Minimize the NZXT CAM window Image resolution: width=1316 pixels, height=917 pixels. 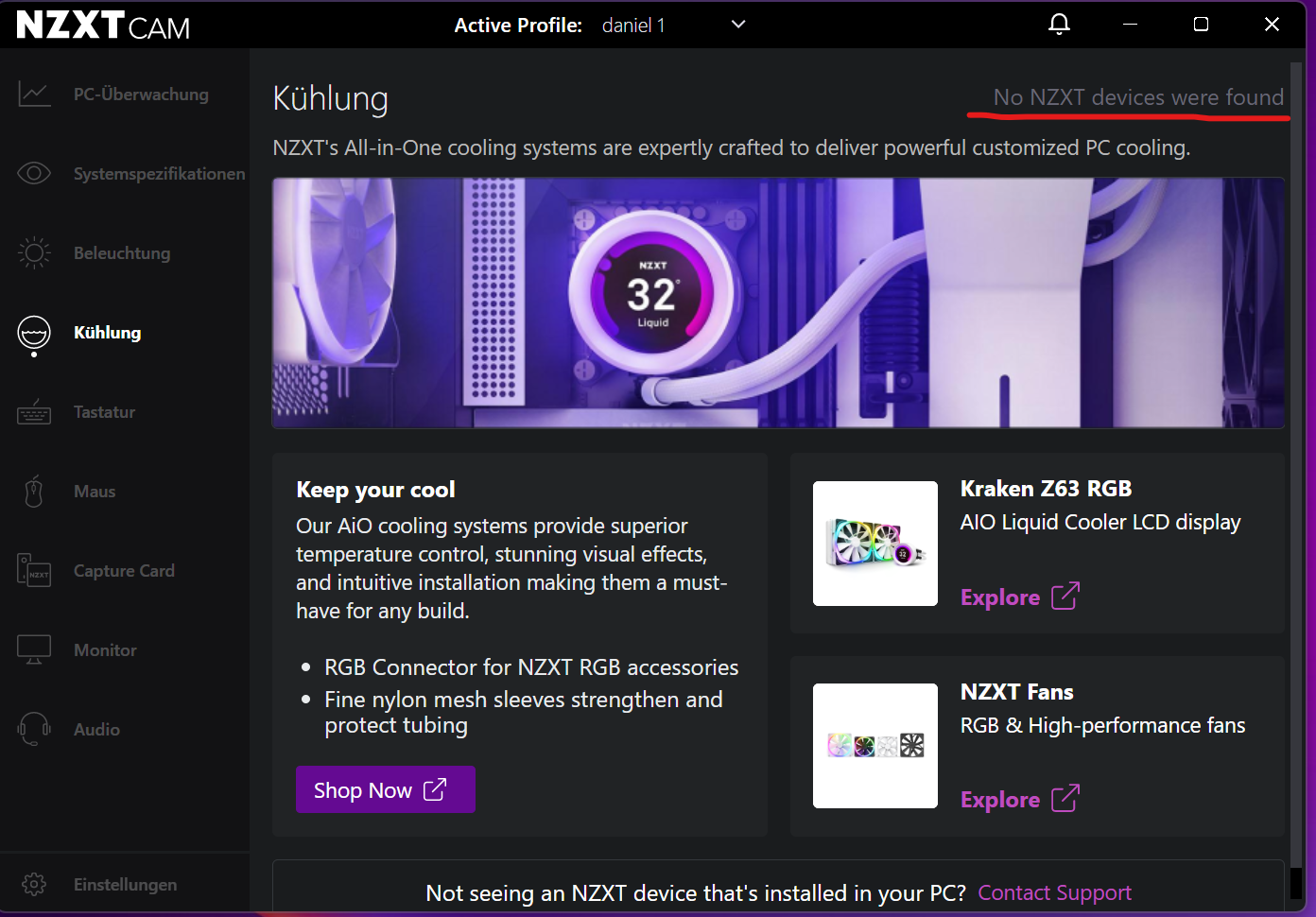tap(1130, 24)
